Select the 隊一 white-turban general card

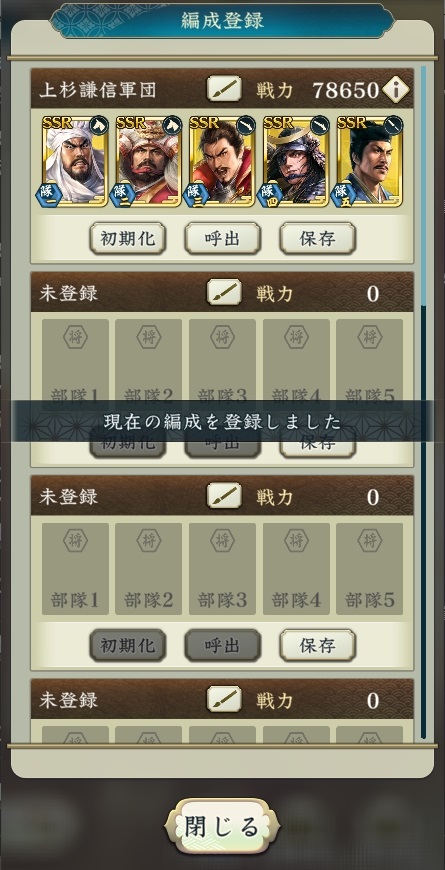point(74,161)
